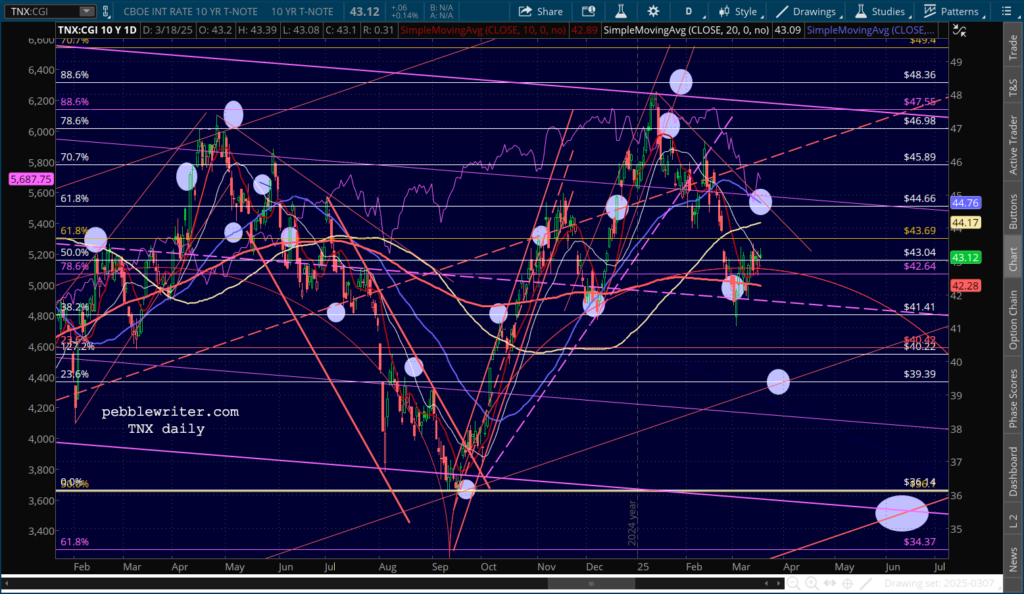Viewport: 1024px width, 594px height.
Task: Open the Style menu
Action: (x=738, y=11)
